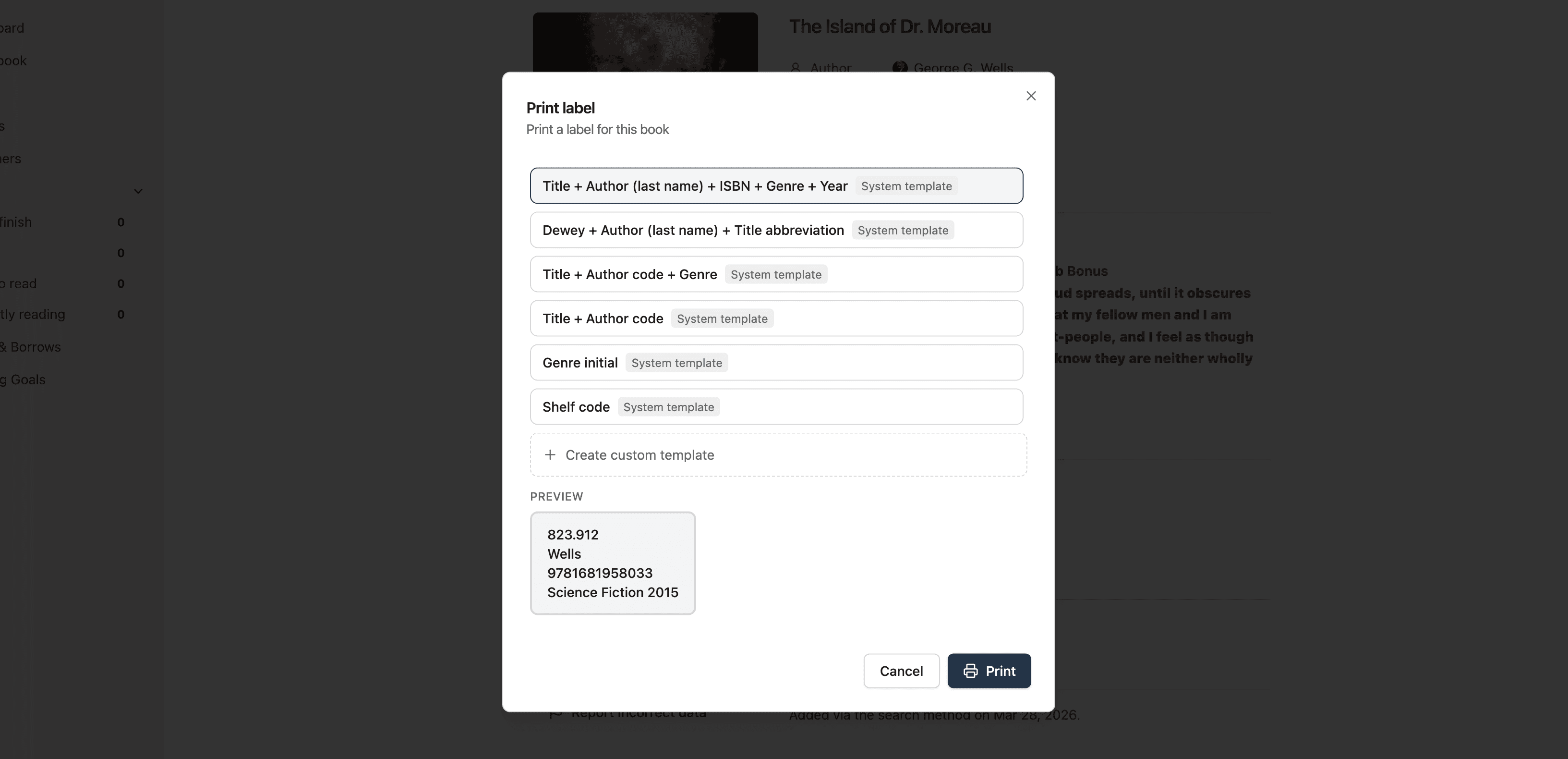Create custom template
Screen dimensions: 1568x759
[639, 455]
